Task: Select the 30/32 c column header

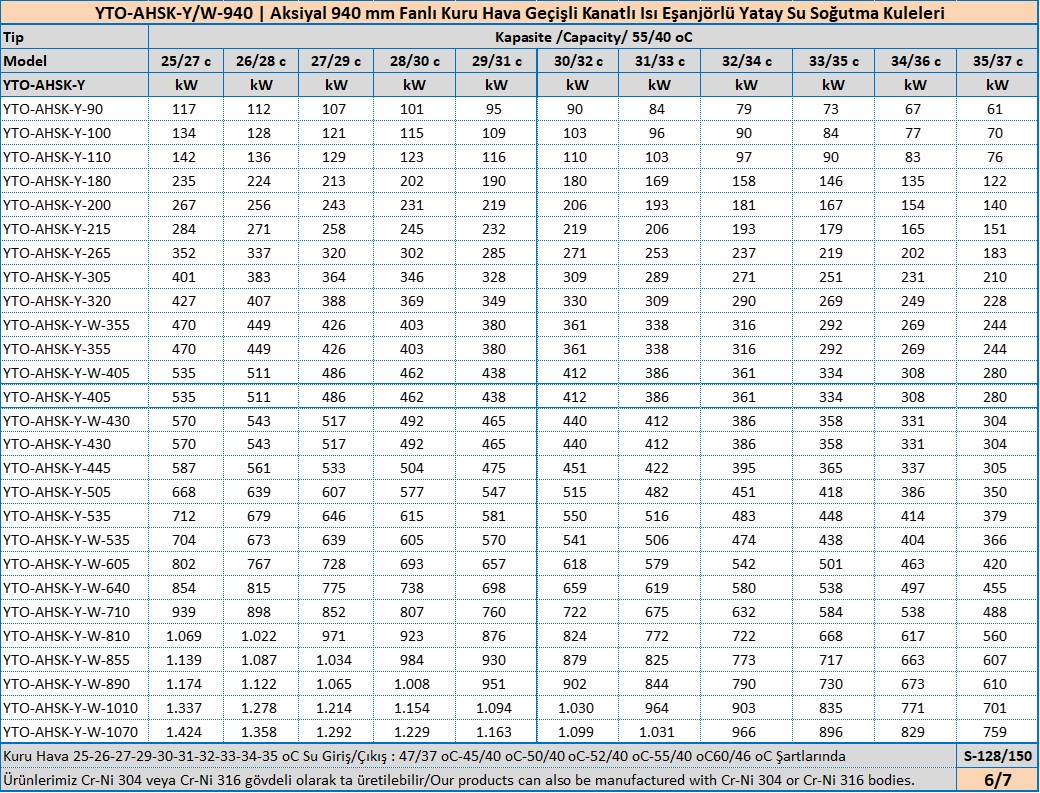Action: (x=577, y=61)
